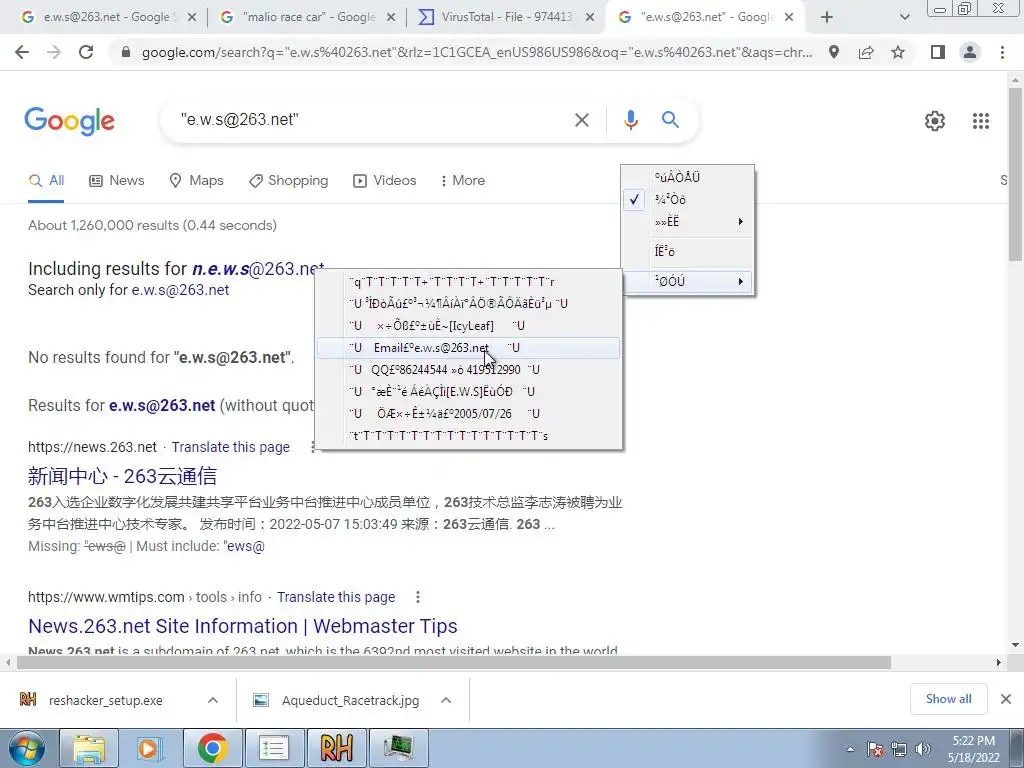The height and width of the screenshot is (768, 1024).
Task: Start voice search with microphone
Action: pyautogui.click(x=630, y=120)
